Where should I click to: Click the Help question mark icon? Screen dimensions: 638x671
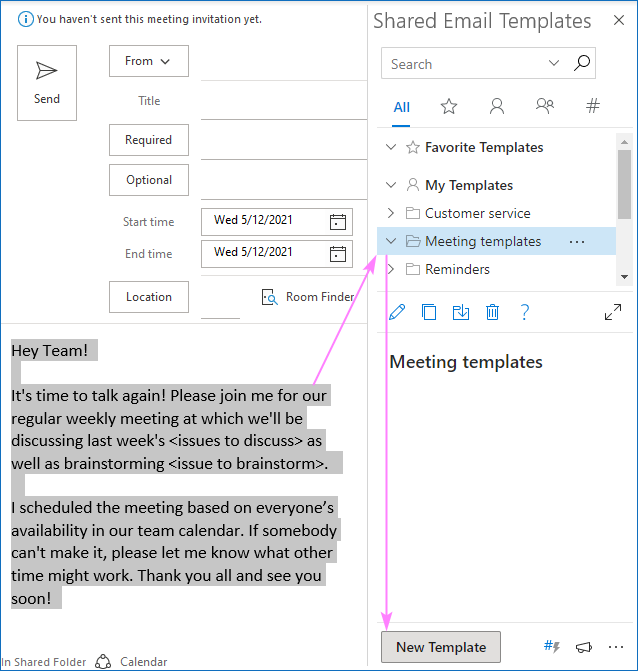click(x=525, y=312)
